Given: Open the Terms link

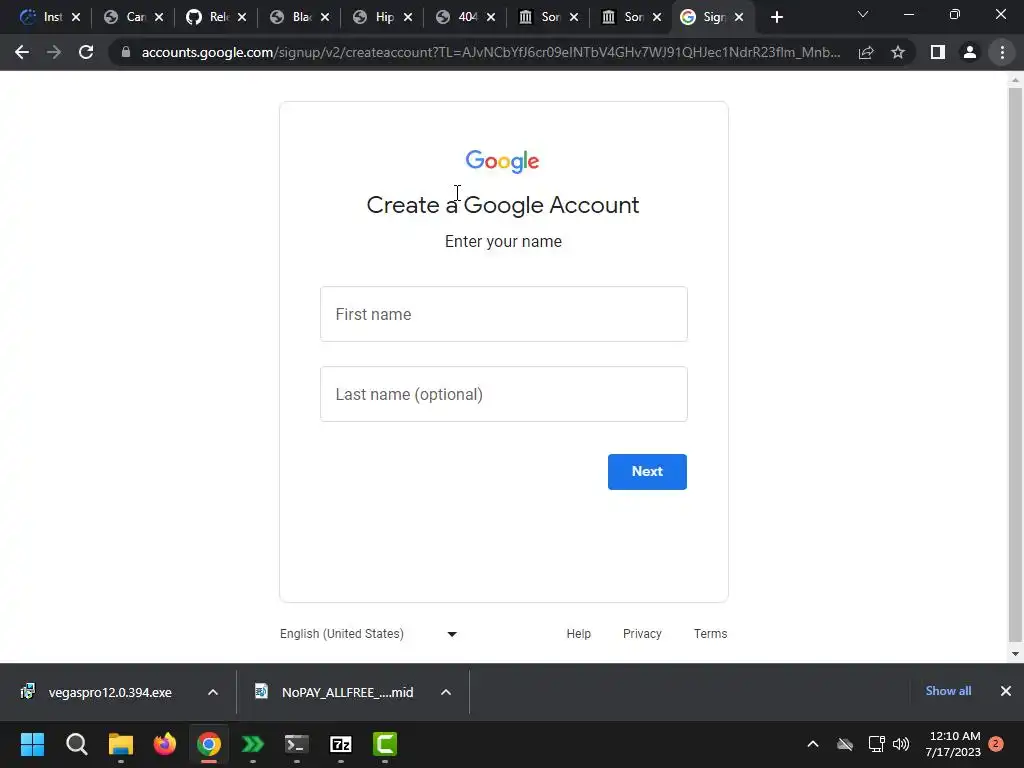Looking at the screenshot, I should point(711,633).
